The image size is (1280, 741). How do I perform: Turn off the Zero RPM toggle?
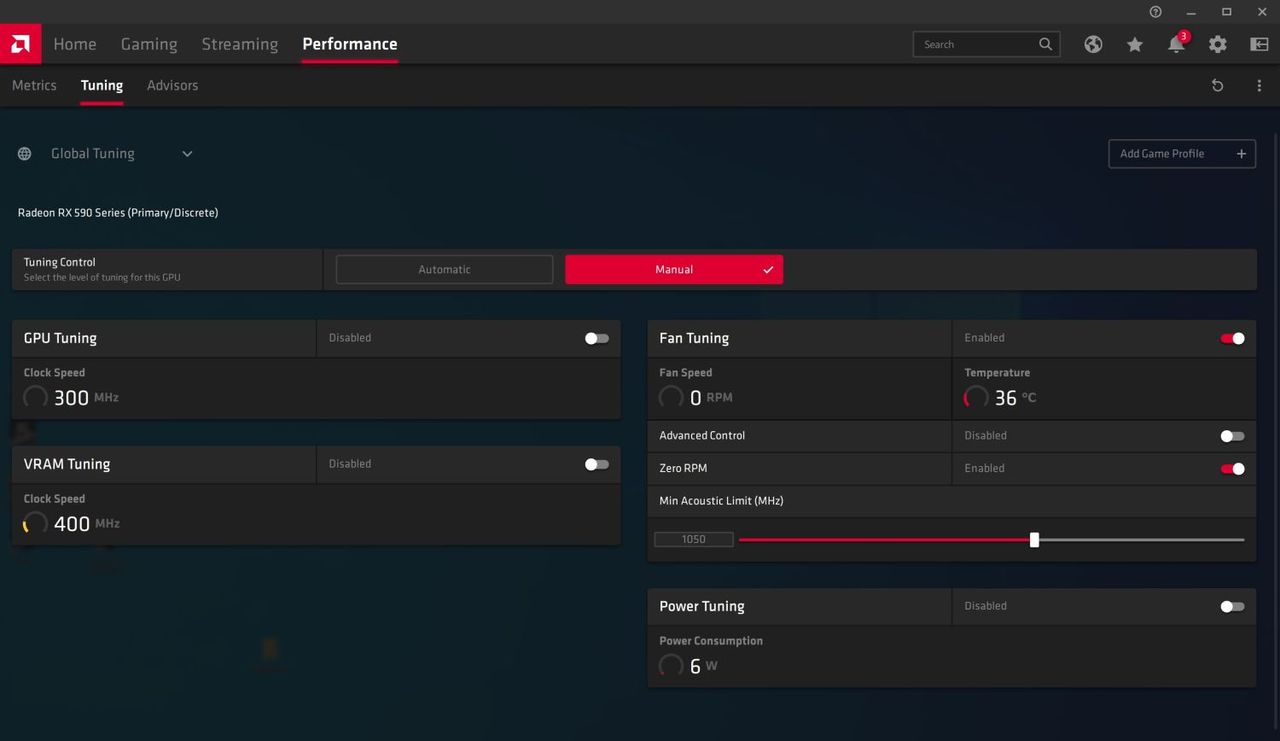pos(1233,468)
